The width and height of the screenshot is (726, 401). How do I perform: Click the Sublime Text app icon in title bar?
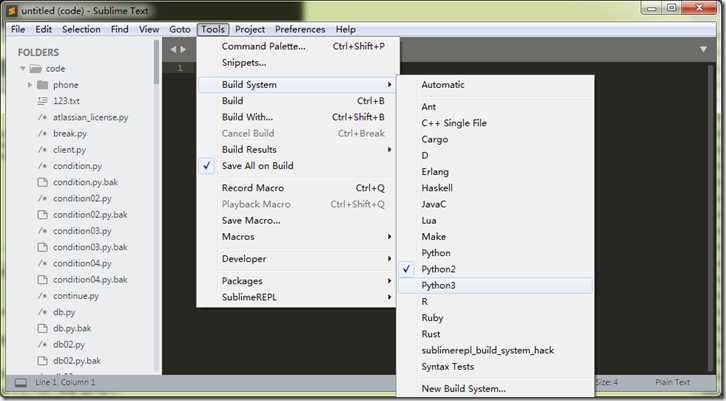13,10
